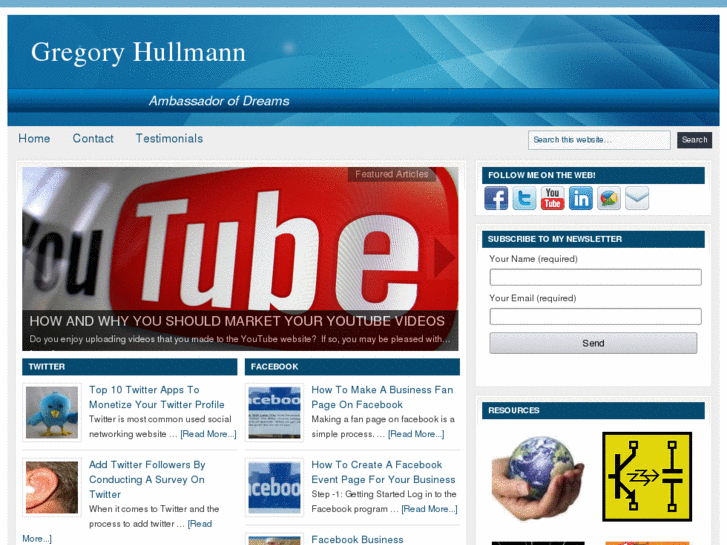Viewport: 727px width, 545px height.
Task: Click the FOLLOW ME ON THE WEB! heading
Action: click(542, 175)
